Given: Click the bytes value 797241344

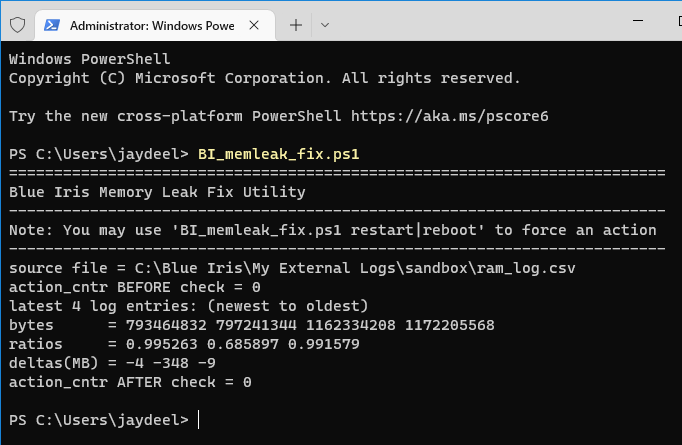Looking at the screenshot, I should tap(256, 325).
